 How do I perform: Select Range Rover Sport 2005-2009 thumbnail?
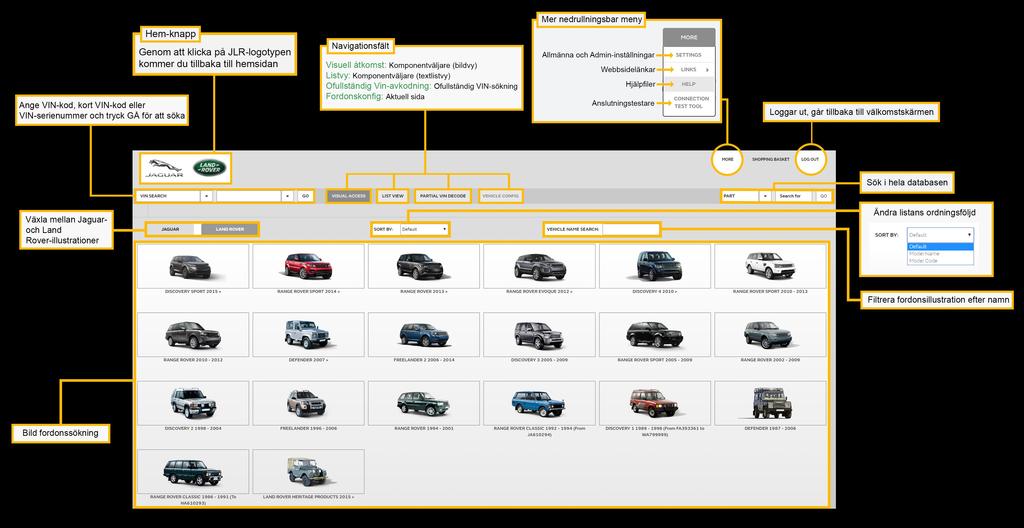click(655, 335)
